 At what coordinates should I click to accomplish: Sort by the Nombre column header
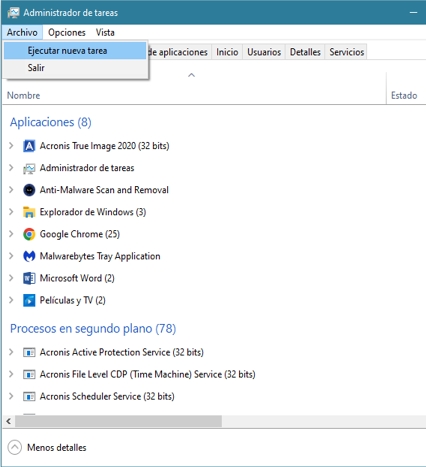[23, 95]
